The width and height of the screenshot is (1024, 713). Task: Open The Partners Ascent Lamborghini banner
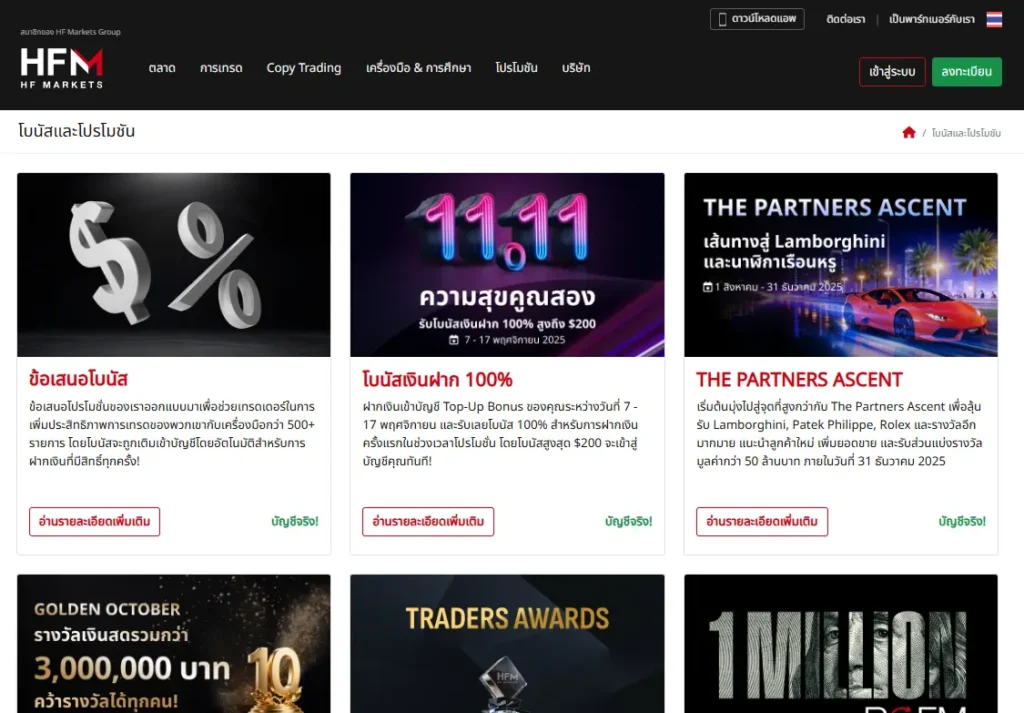click(x=840, y=264)
